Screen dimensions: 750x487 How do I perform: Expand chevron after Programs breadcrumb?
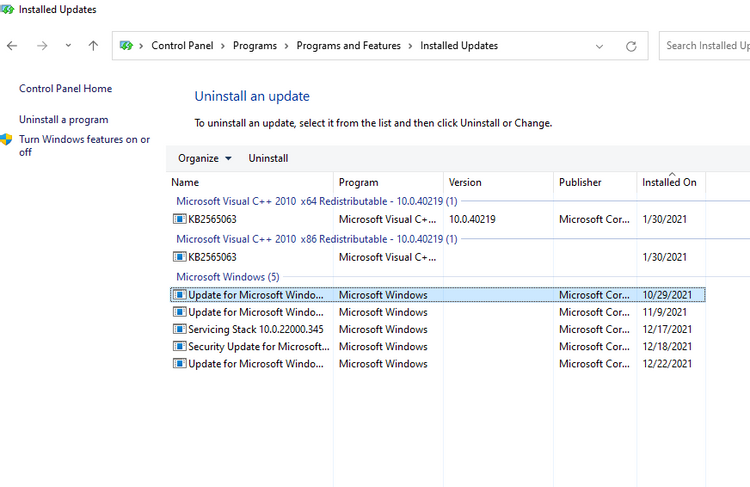pyautogui.click(x=286, y=46)
